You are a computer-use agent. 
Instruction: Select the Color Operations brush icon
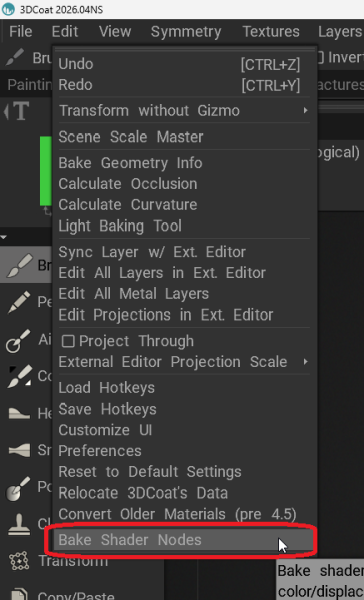[19, 376]
